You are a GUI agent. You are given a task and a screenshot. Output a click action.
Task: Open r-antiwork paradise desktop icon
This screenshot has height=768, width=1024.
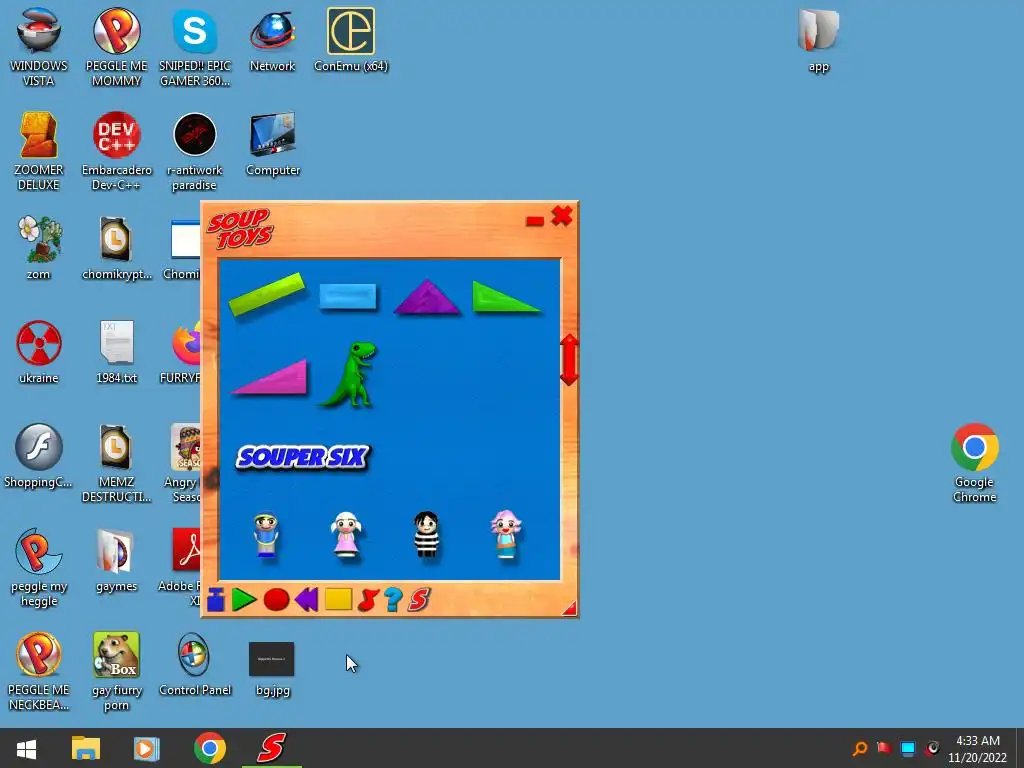[195, 151]
